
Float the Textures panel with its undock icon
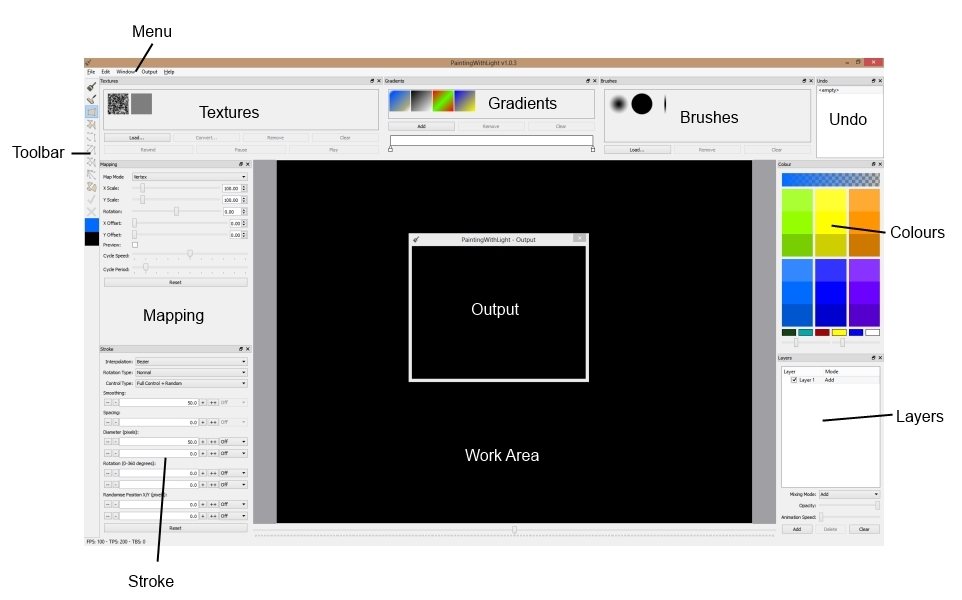coord(372,81)
